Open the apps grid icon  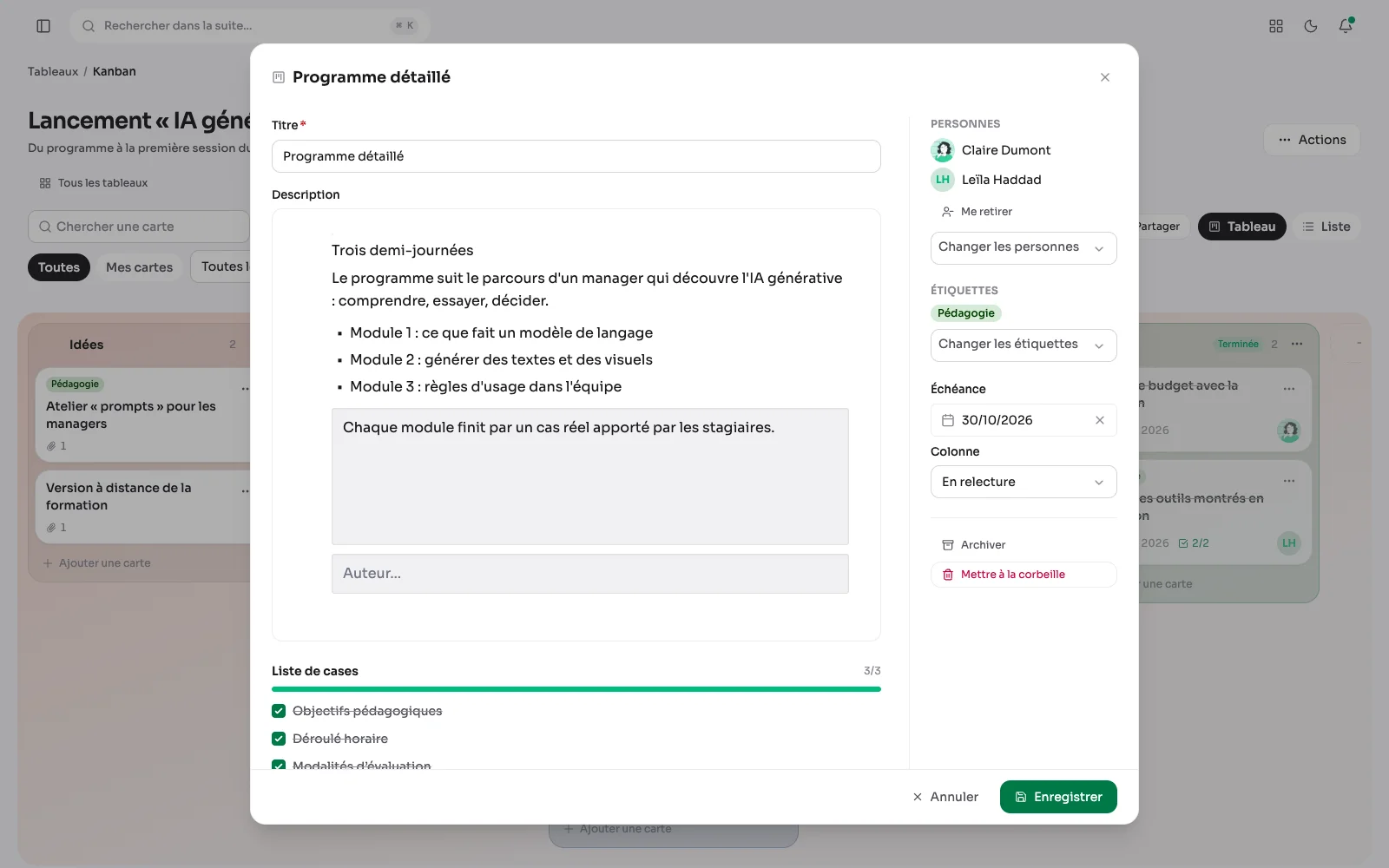[x=1276, y=26]
